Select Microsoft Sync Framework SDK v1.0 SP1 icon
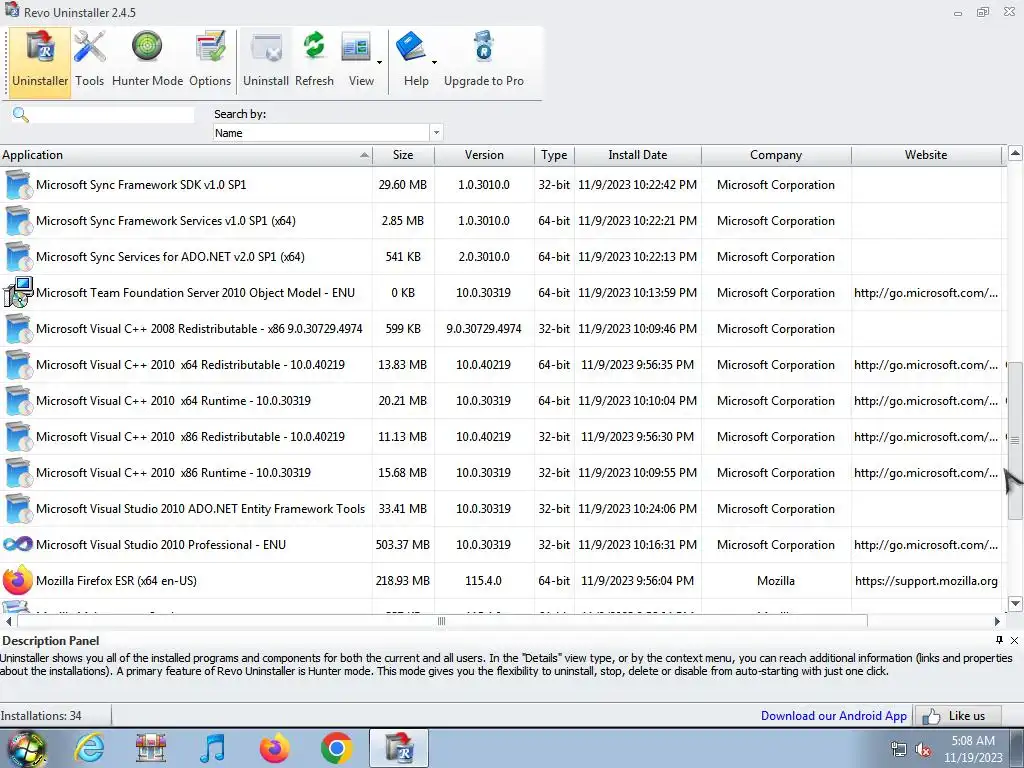 point(18,185)
